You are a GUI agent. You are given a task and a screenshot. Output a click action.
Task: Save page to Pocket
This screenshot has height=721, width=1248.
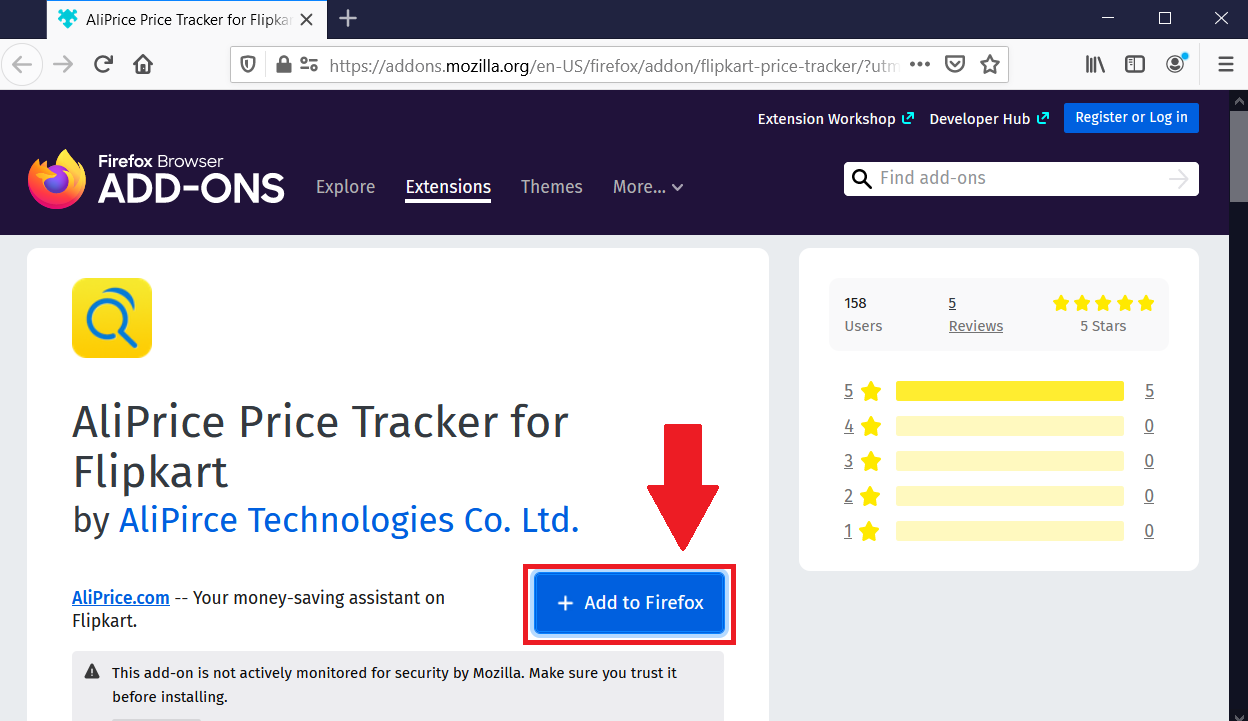pos(955,65)
